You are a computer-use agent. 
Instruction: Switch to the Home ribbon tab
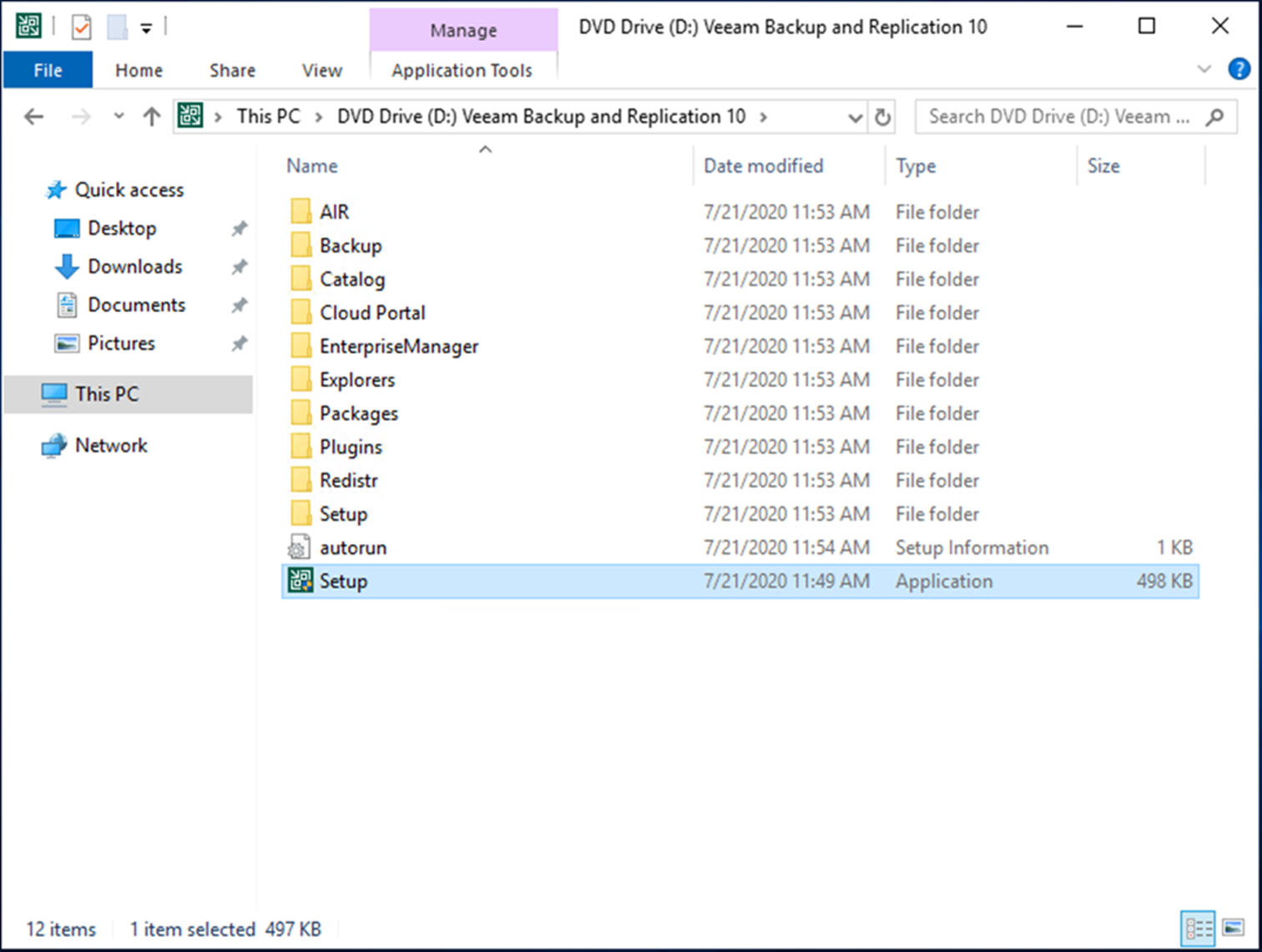[x=139, y=70]
